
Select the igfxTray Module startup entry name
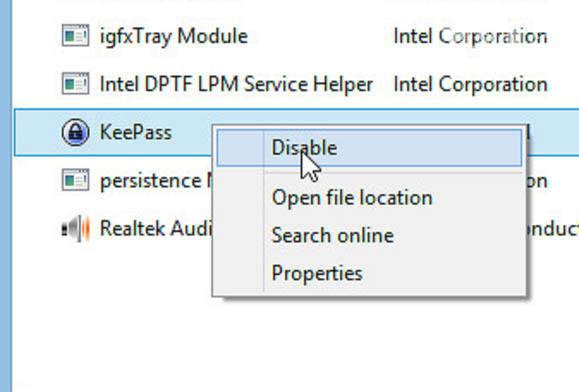174,37
